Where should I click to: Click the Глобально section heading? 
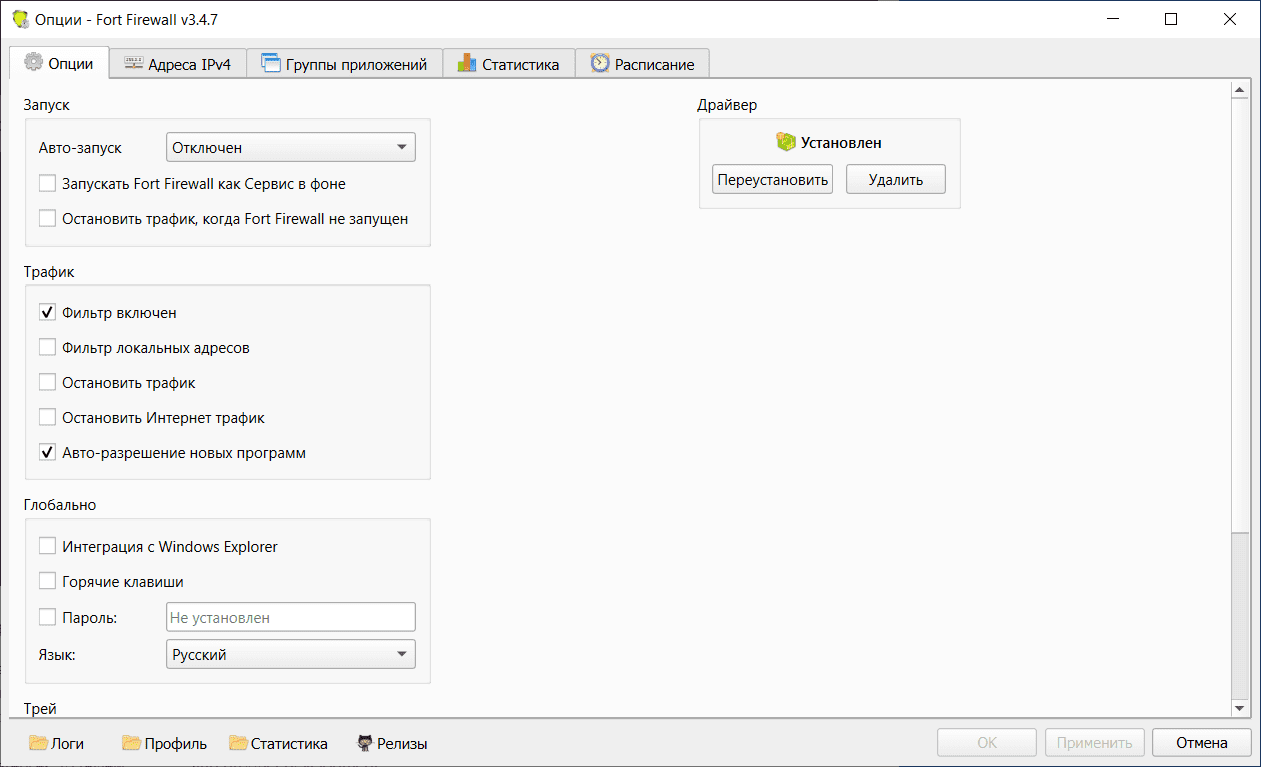pyautogui.click(x=60, y=505)
